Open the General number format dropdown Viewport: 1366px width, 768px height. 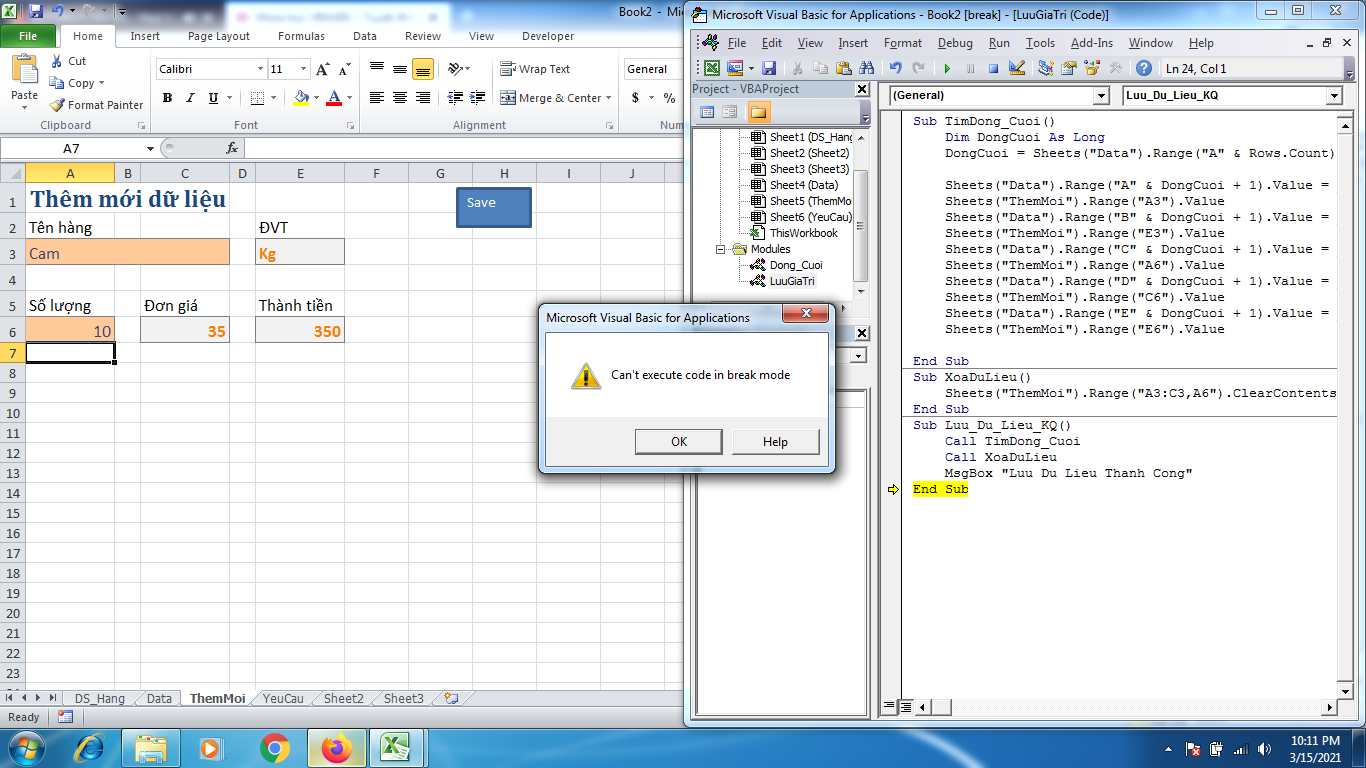pyautogui.click(x=654, y=69)
